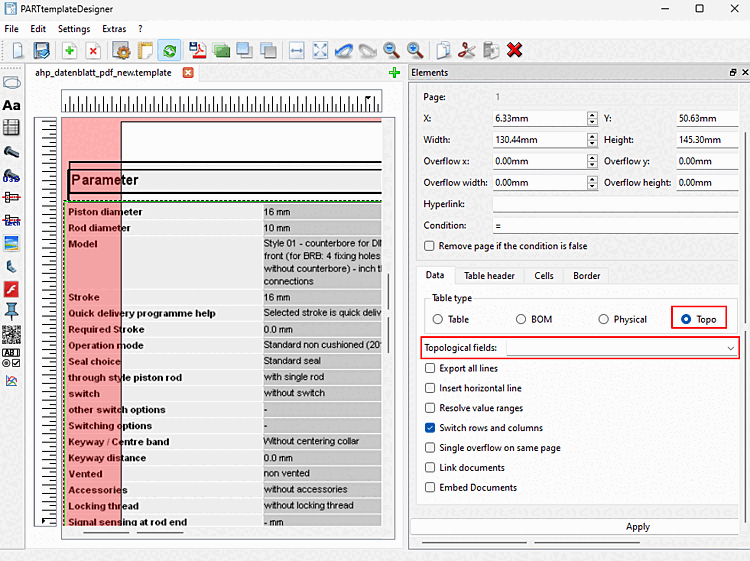Delete element with large red X icon
The image size is (750, 561).
[514, 50]
